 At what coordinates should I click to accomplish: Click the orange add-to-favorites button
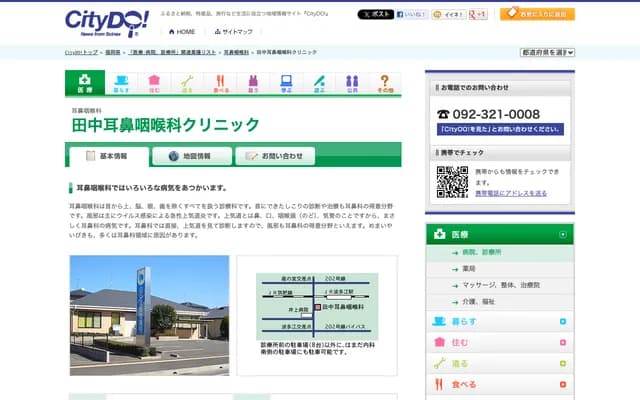(x=537, y=14)
